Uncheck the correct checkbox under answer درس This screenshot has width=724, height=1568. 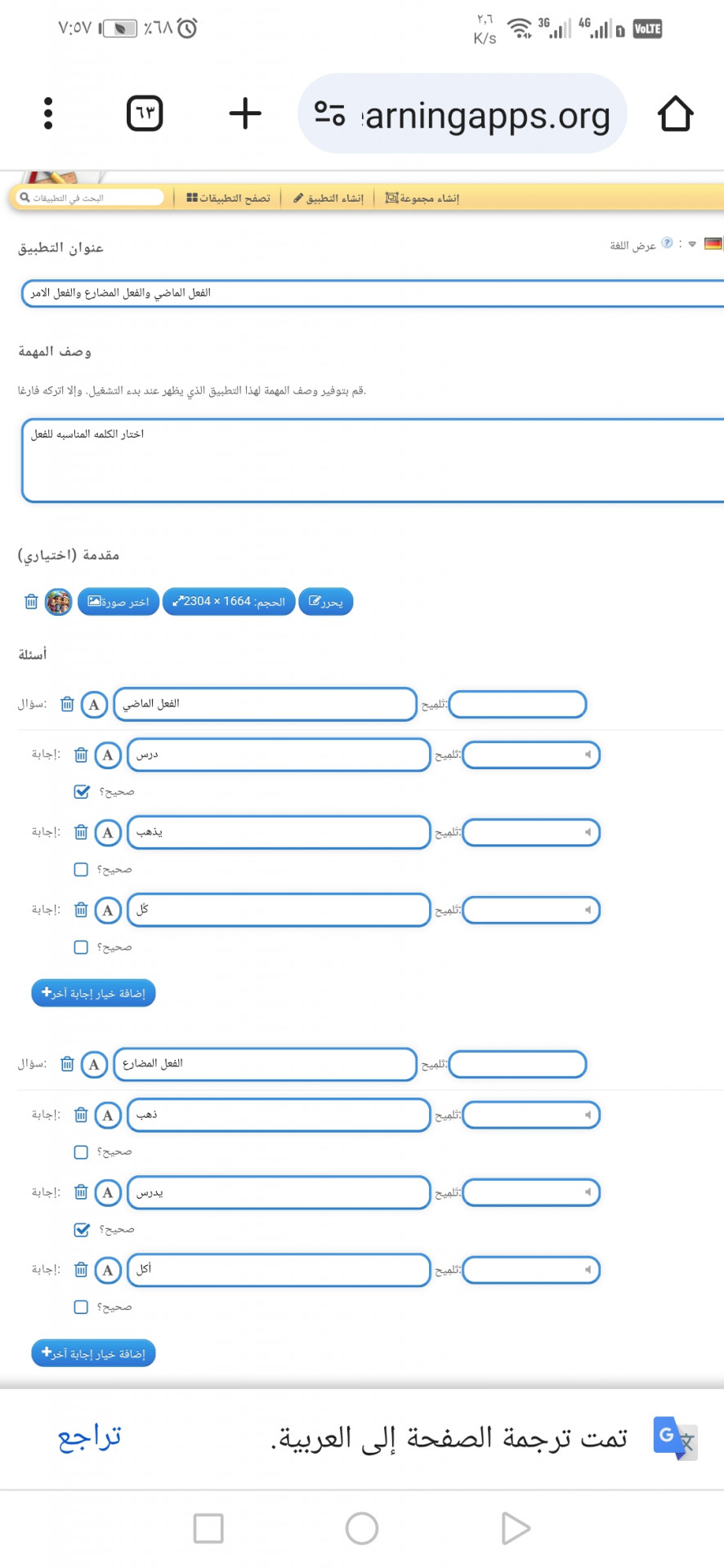(x=82, y=791)
